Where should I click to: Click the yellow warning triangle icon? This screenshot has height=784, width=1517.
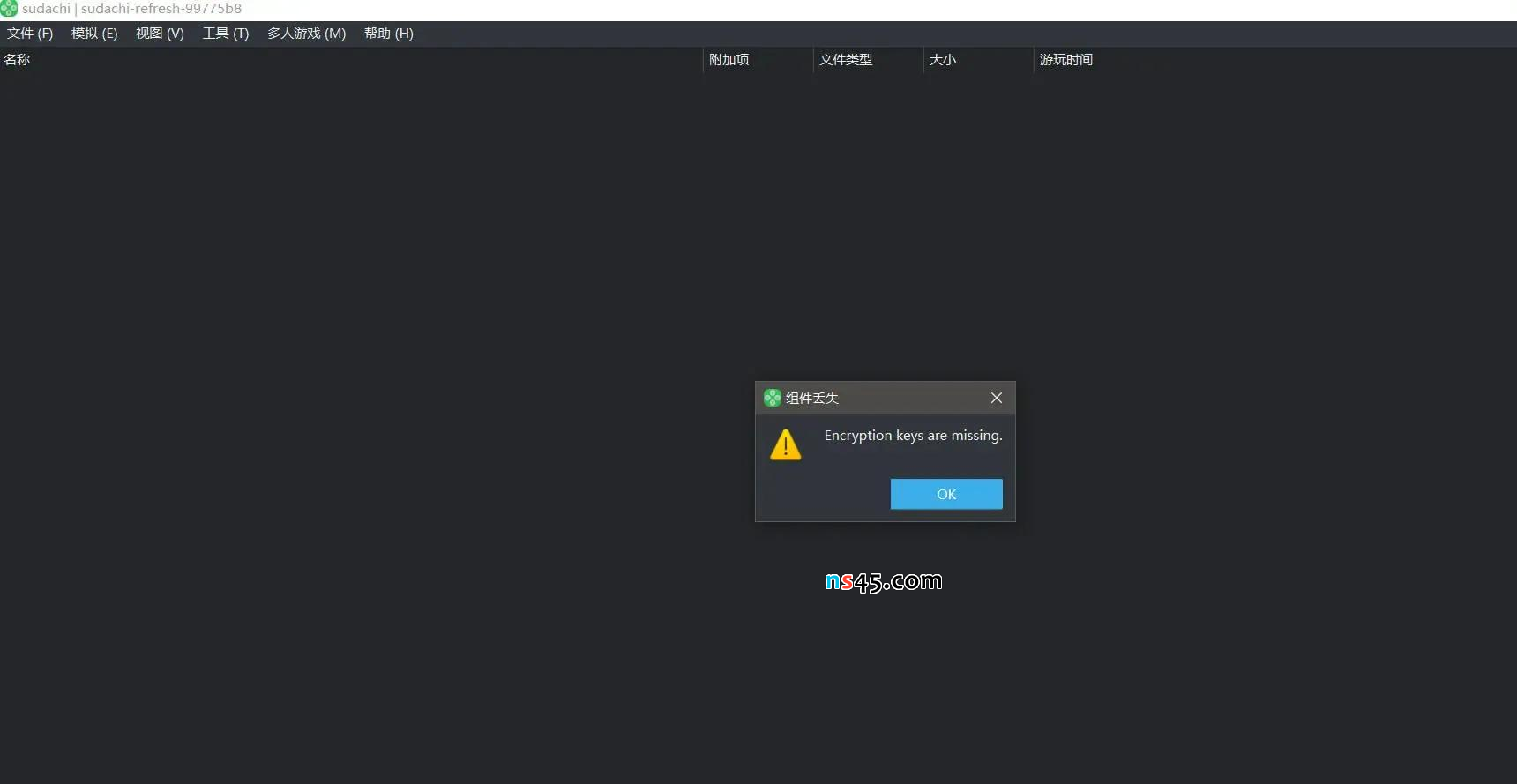point(785,445)
